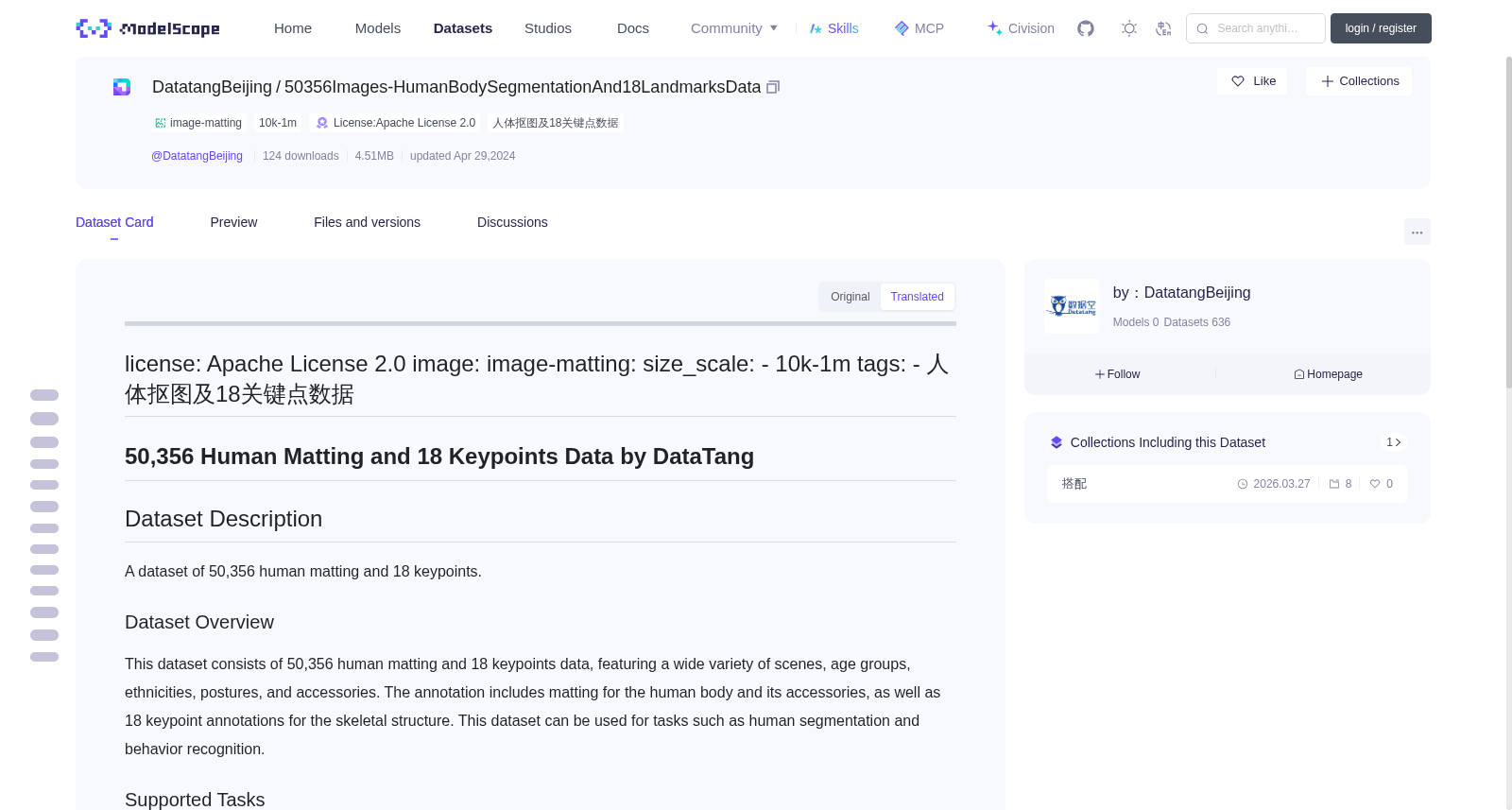Click the image-matting tag
The height and width of the screenshot is (810, 1512).
point(198,123)
